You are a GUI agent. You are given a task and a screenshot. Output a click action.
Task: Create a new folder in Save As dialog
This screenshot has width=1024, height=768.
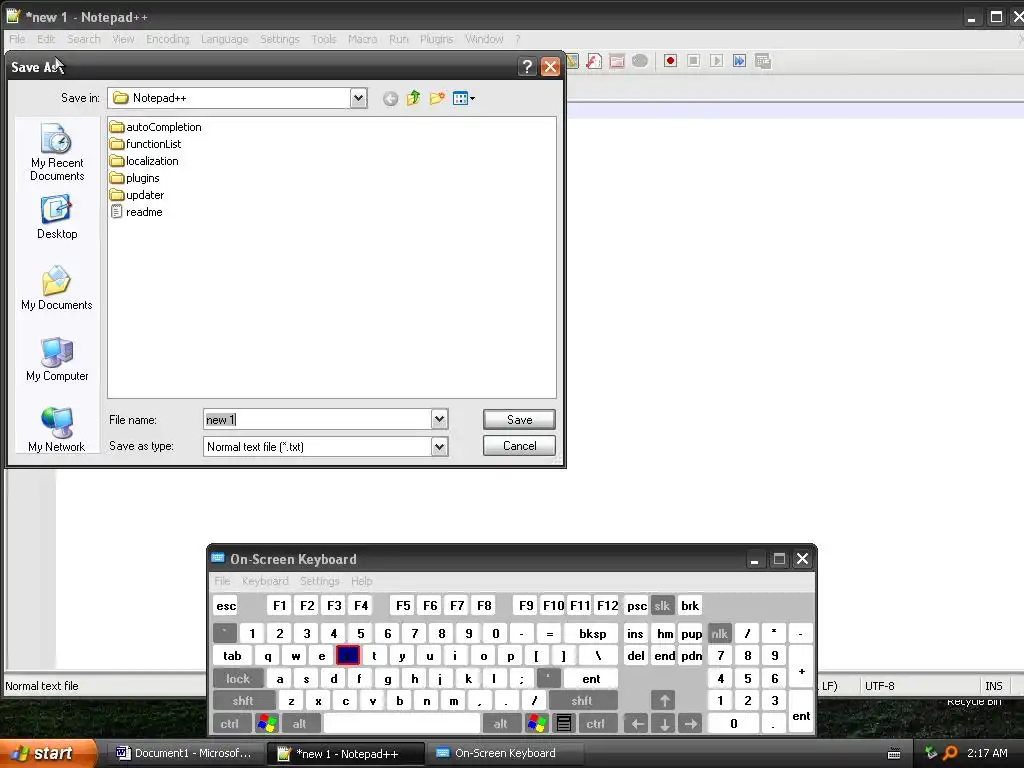pos(438,99)
